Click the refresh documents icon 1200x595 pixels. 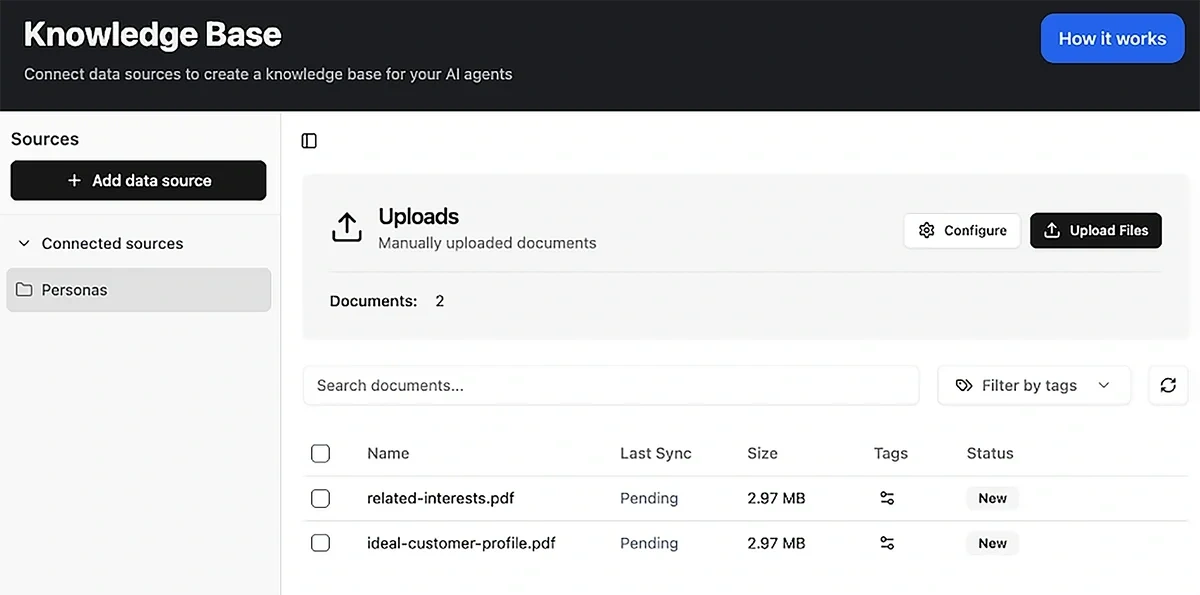[x=1168, y=385]
